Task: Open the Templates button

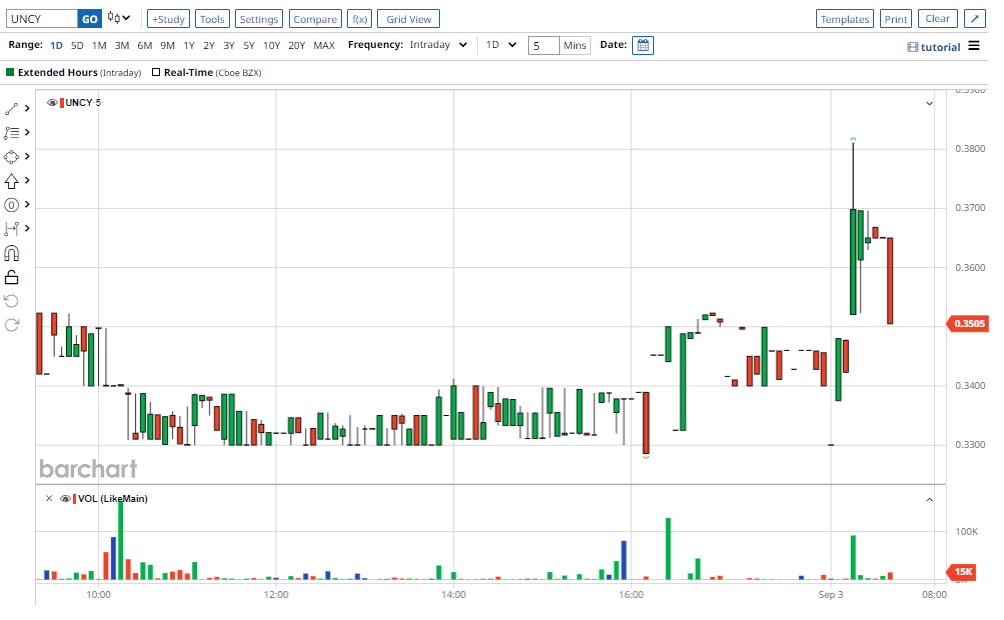Action: click(845, 19)
